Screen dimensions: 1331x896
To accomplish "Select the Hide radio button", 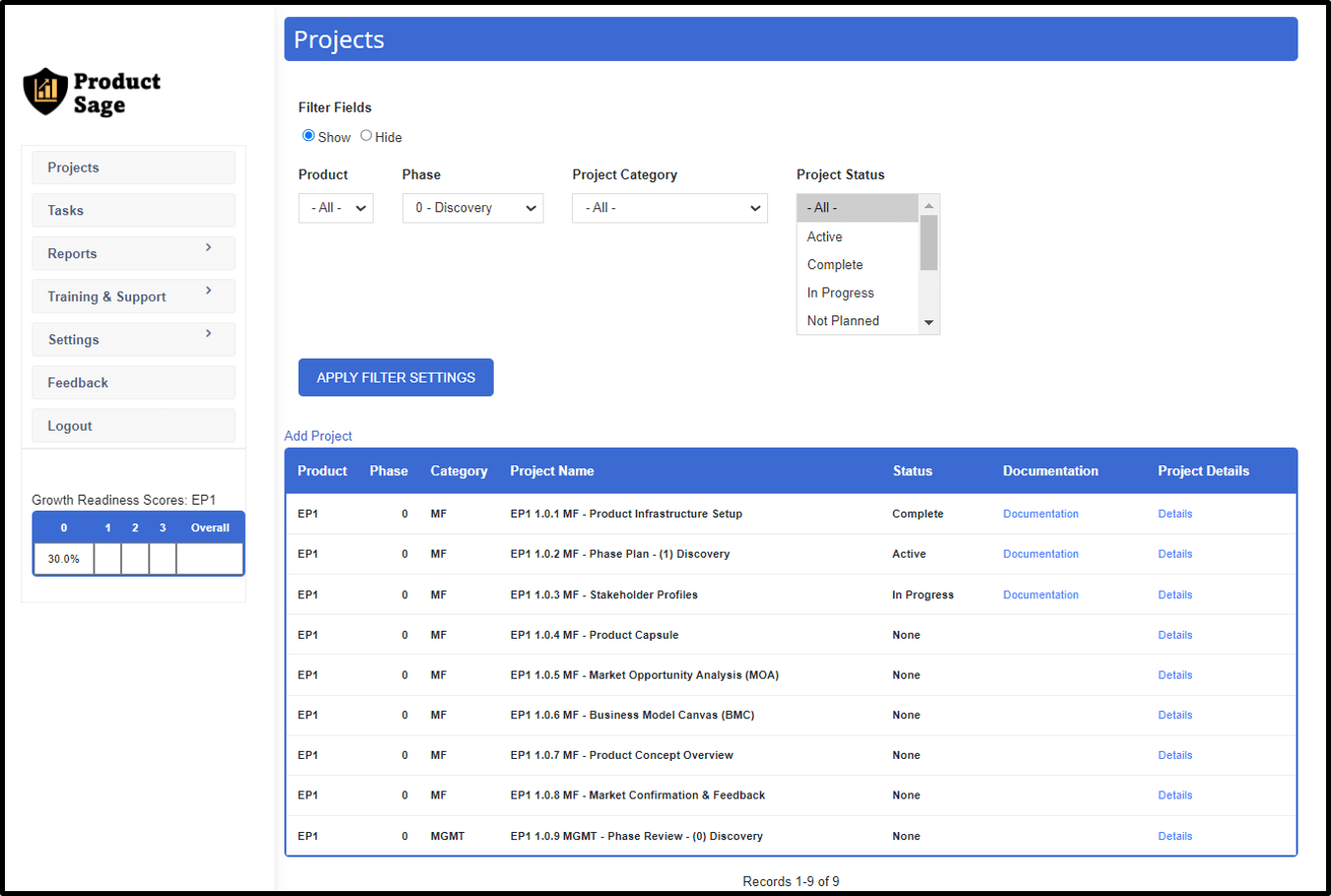I will coord(366,136).
